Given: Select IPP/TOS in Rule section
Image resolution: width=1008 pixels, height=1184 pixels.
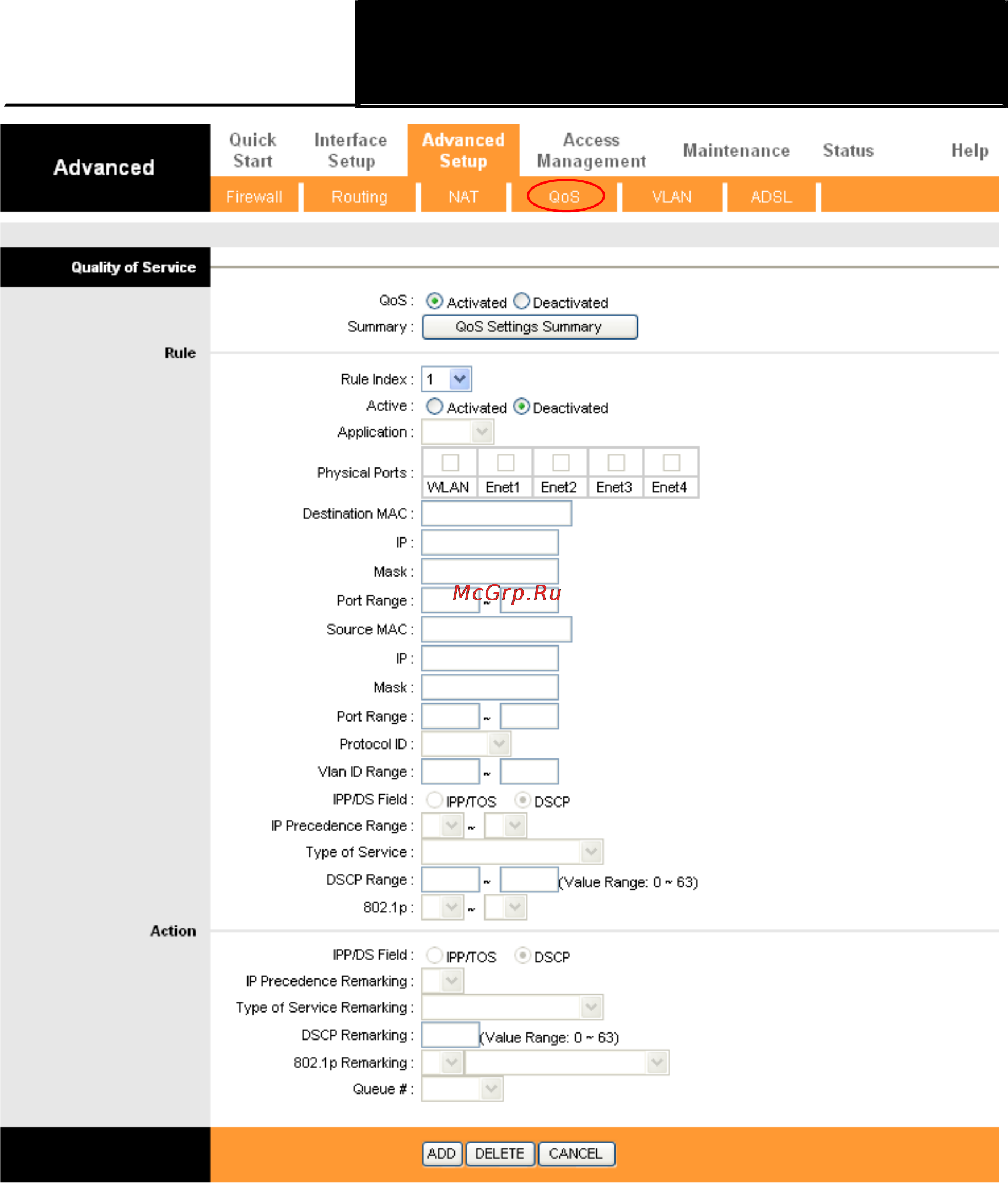Looking at the screenshot, I should click(434, 800).
